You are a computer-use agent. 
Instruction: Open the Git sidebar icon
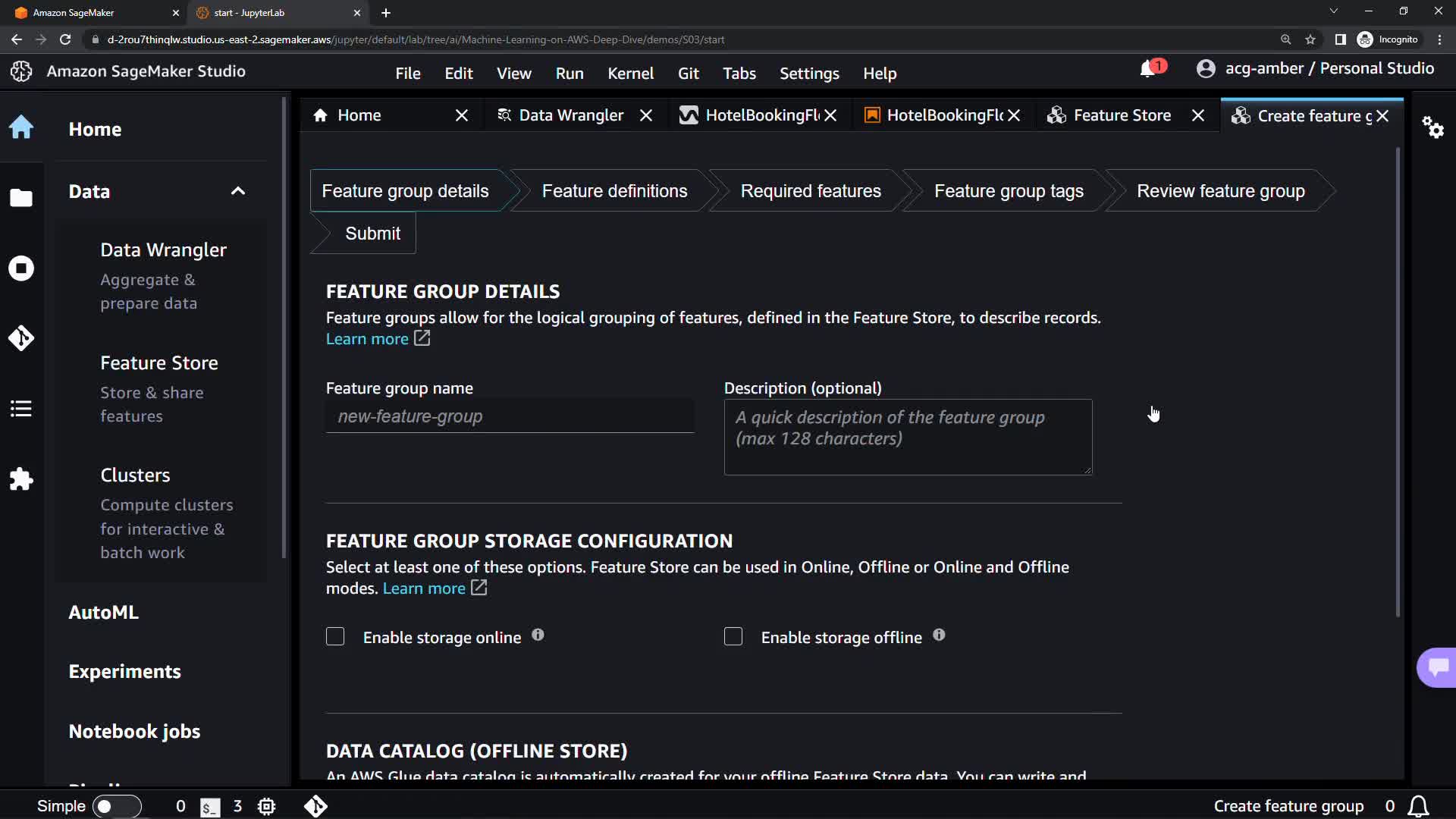(x=21, y=338)
